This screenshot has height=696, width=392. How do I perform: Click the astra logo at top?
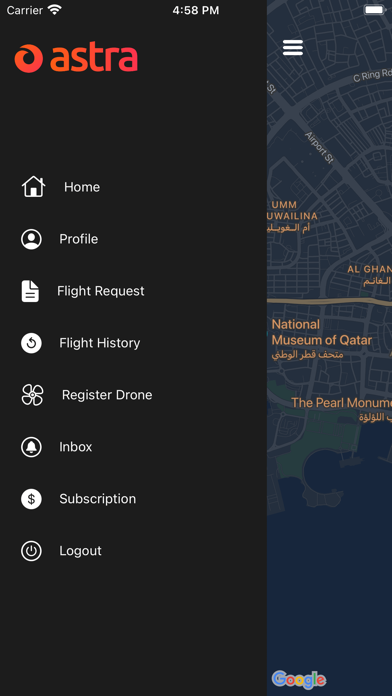(76, 58)
